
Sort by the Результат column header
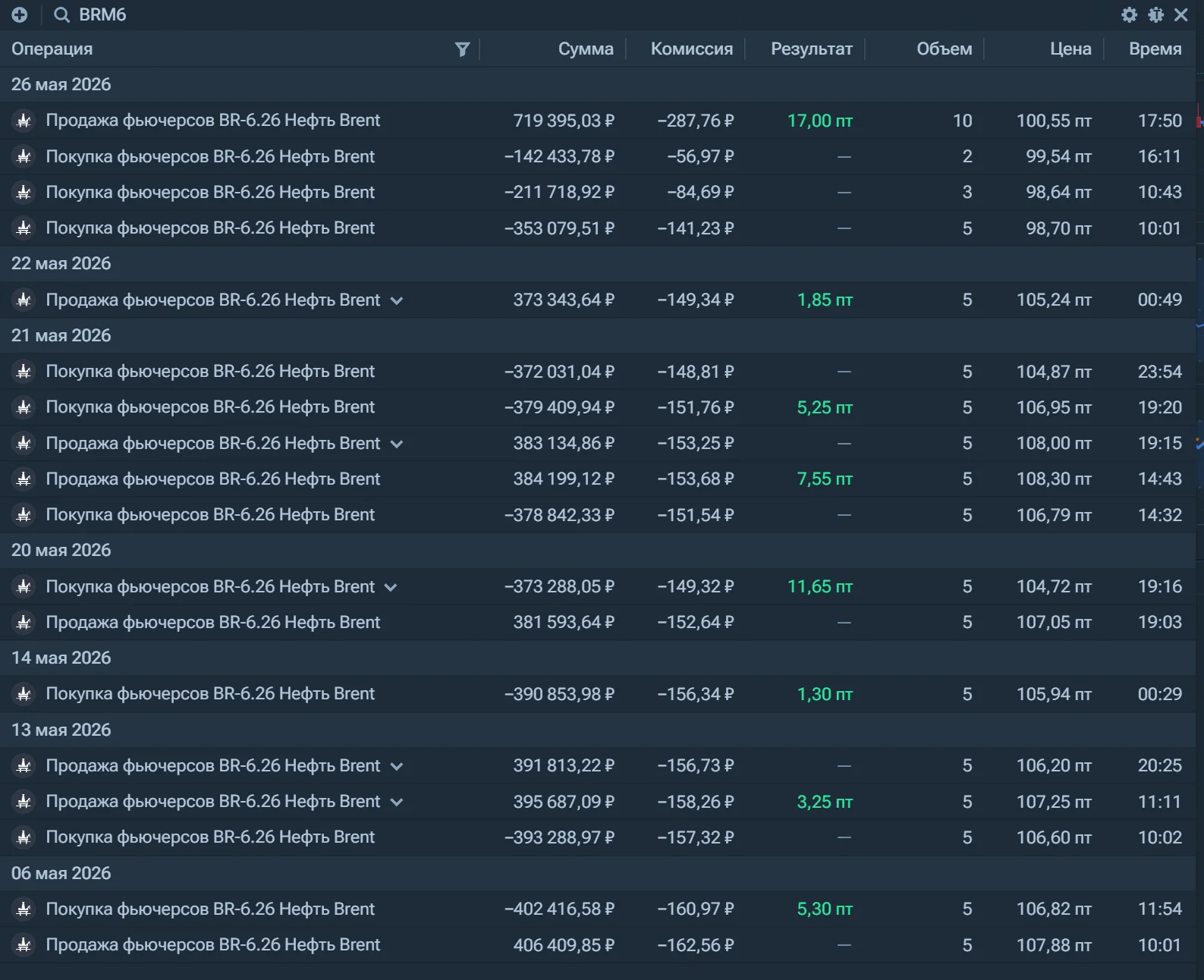(x=812, y=49)
